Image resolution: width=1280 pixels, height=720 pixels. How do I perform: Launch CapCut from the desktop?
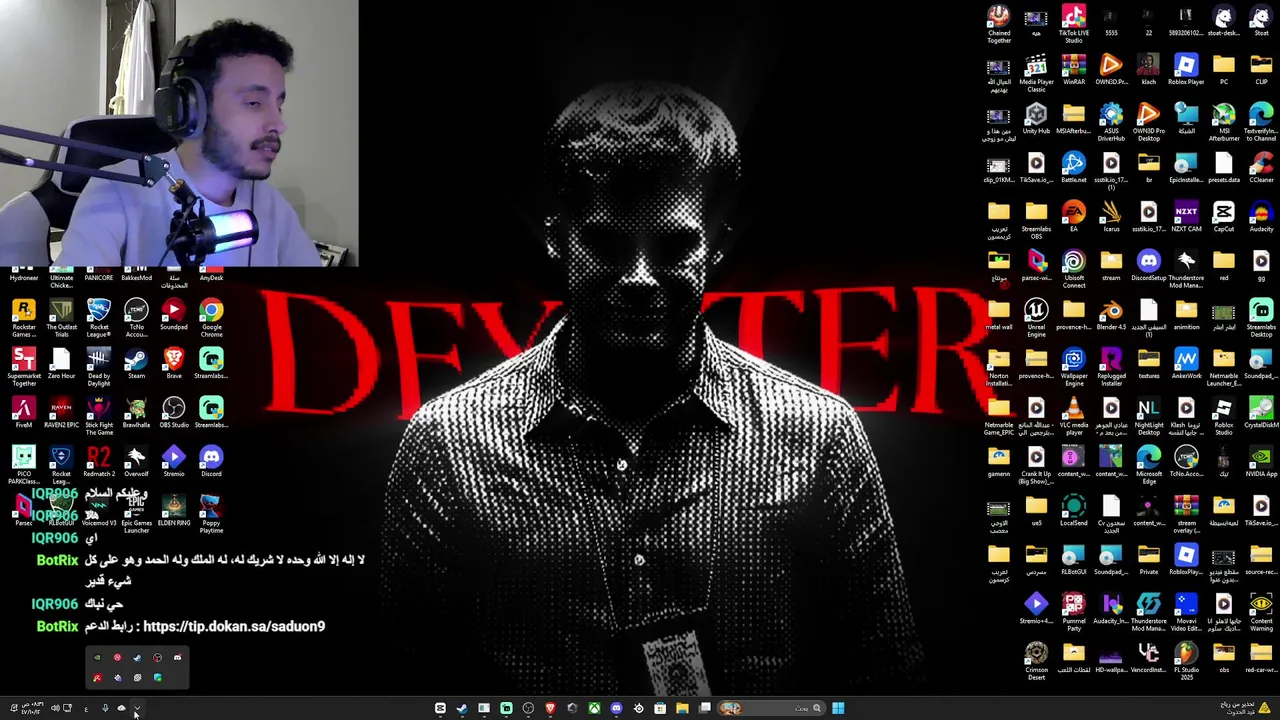tap(1224, 218)
